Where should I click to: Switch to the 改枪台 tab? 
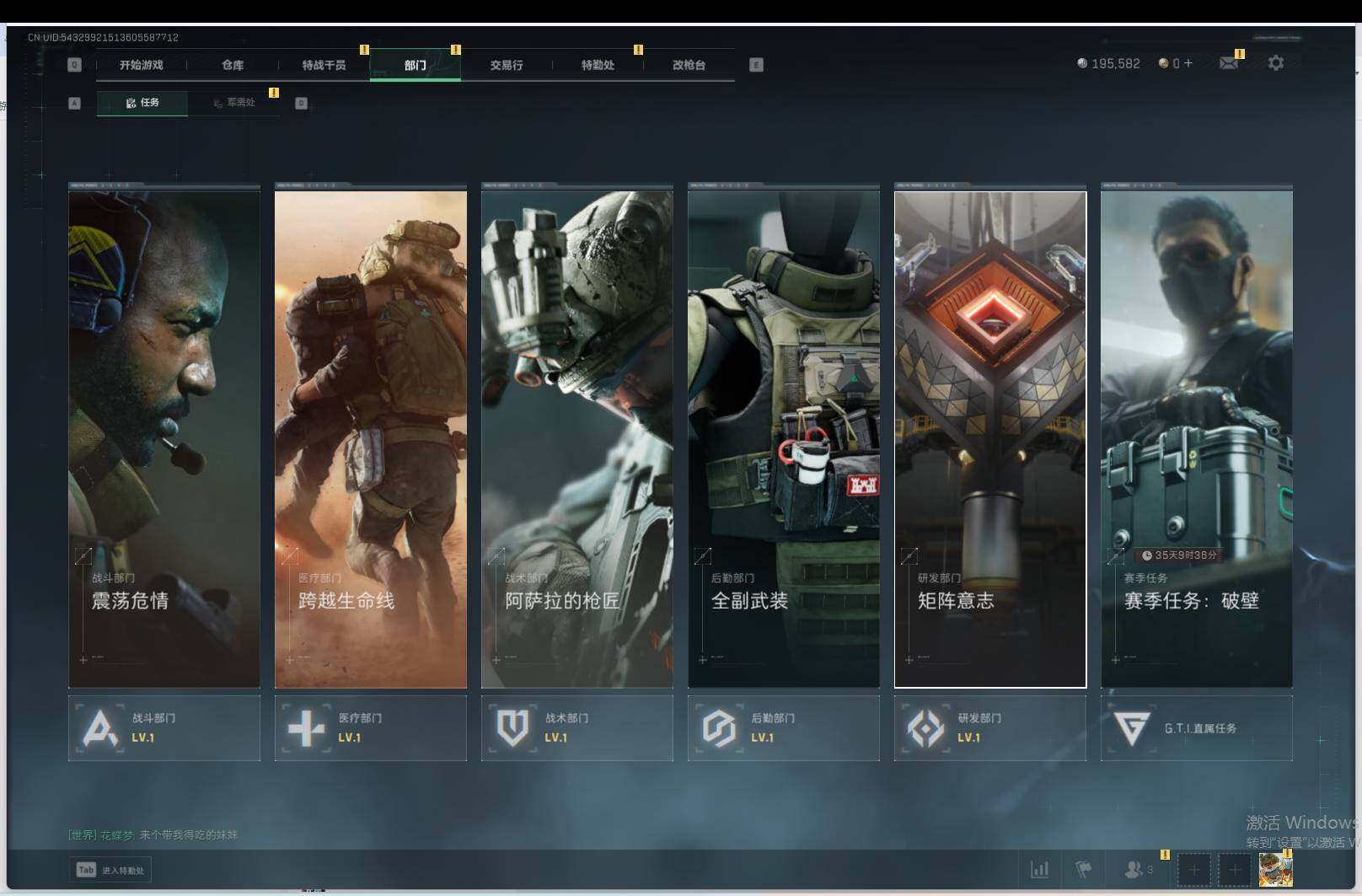click(x=689, y=65)
